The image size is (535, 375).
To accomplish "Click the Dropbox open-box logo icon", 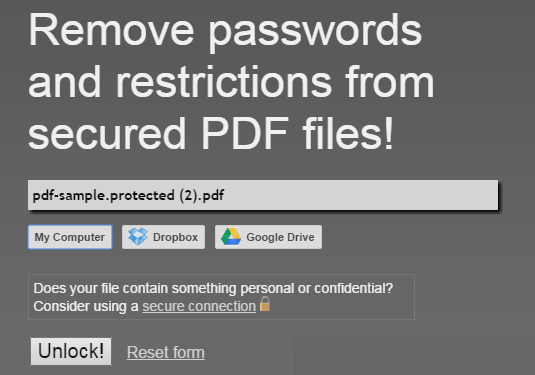I will pos(138,236).
